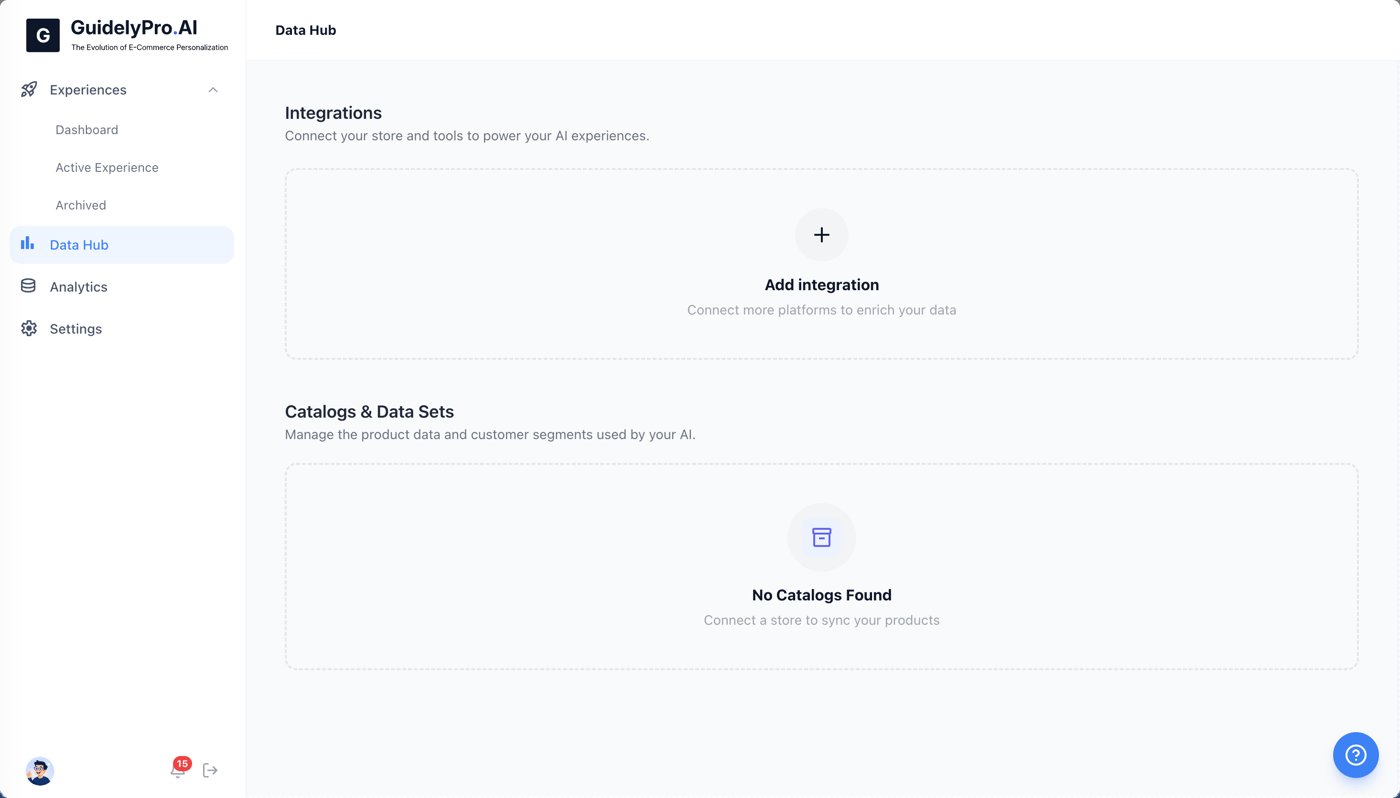Click the Catalogs & Data Sets heading

point(369,412)
